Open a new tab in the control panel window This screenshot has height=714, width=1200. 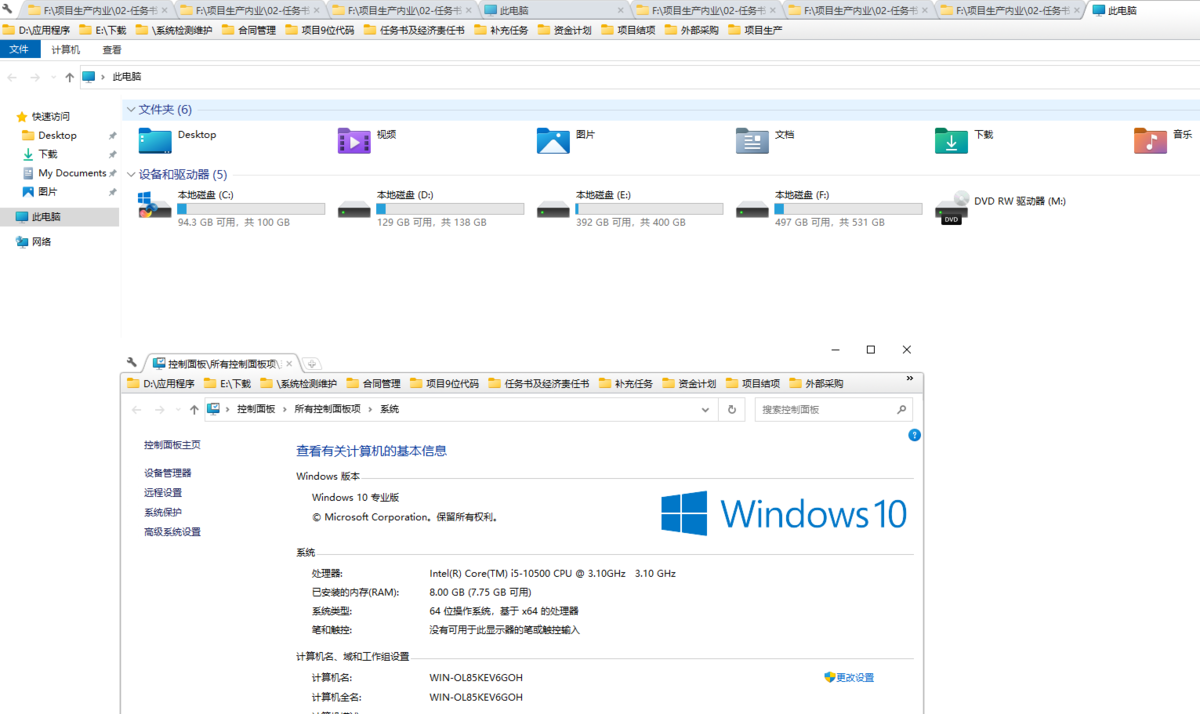[x=311, y=364]
